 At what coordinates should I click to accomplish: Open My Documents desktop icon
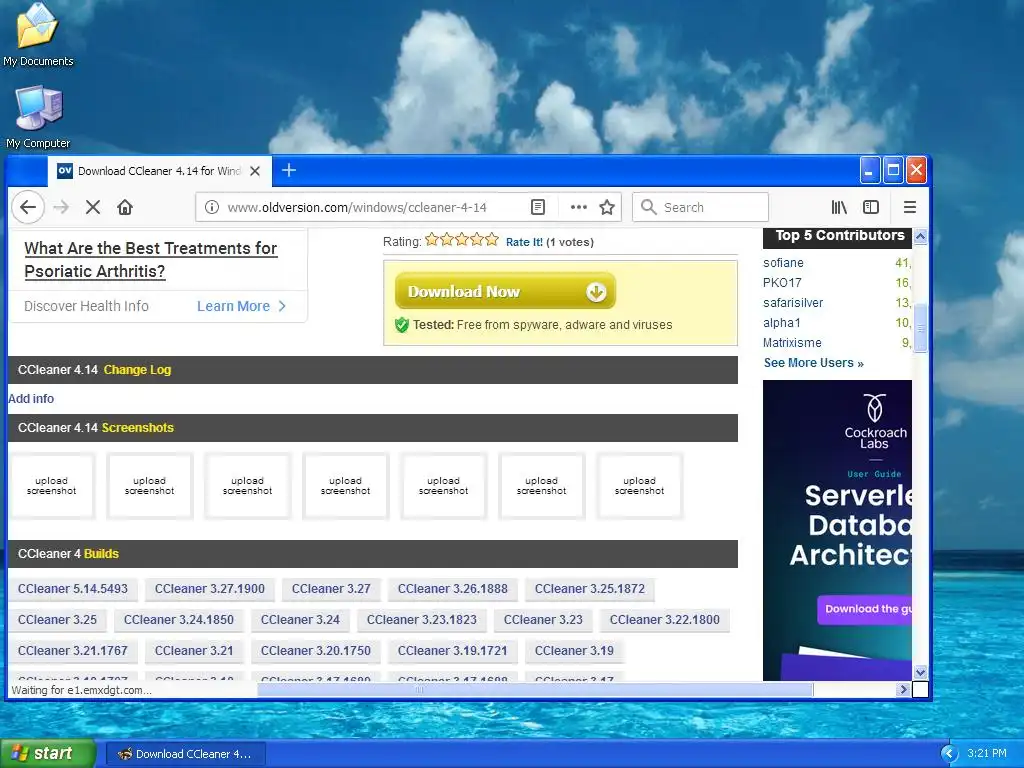(38, 35)
